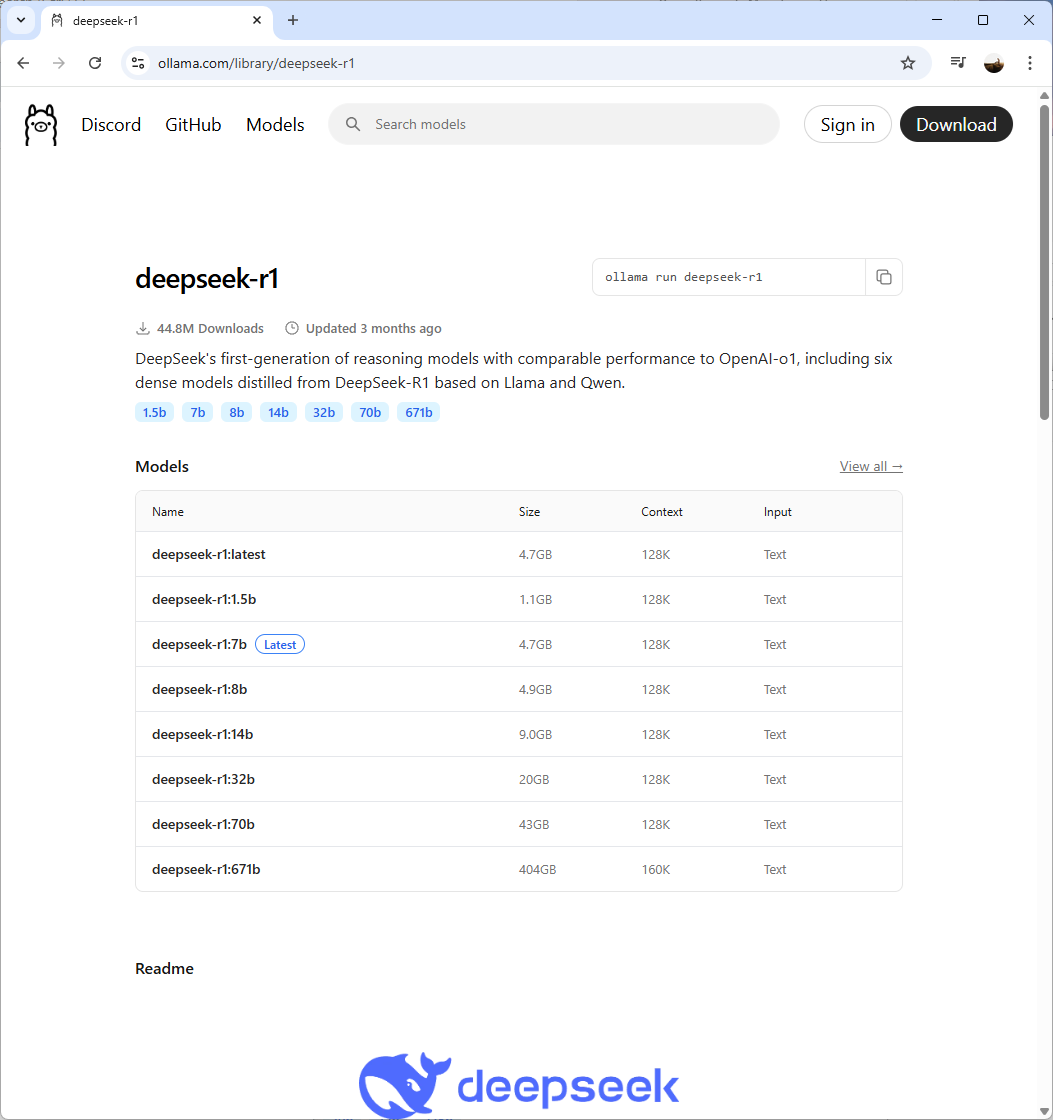Open the View all models link

(871, 466)
